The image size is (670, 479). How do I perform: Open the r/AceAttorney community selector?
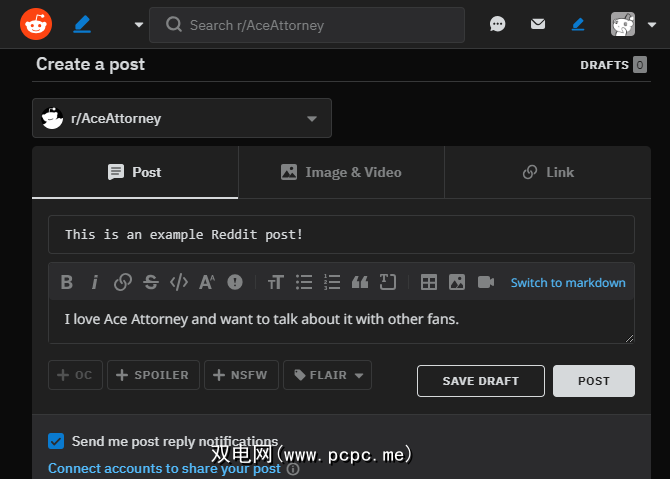tap(182, 118)
